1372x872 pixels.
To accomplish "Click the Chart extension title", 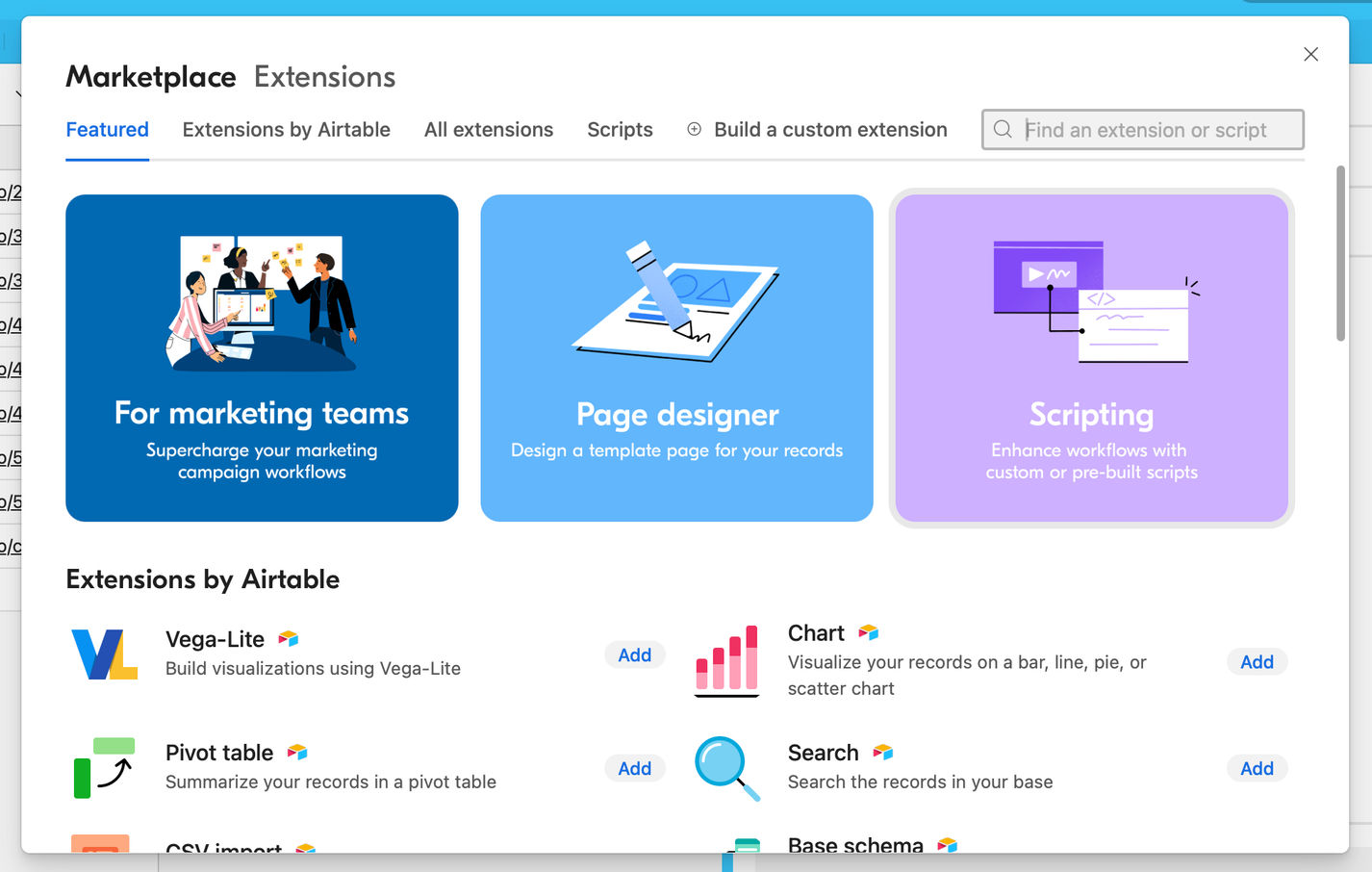I will tap(816, 633).
